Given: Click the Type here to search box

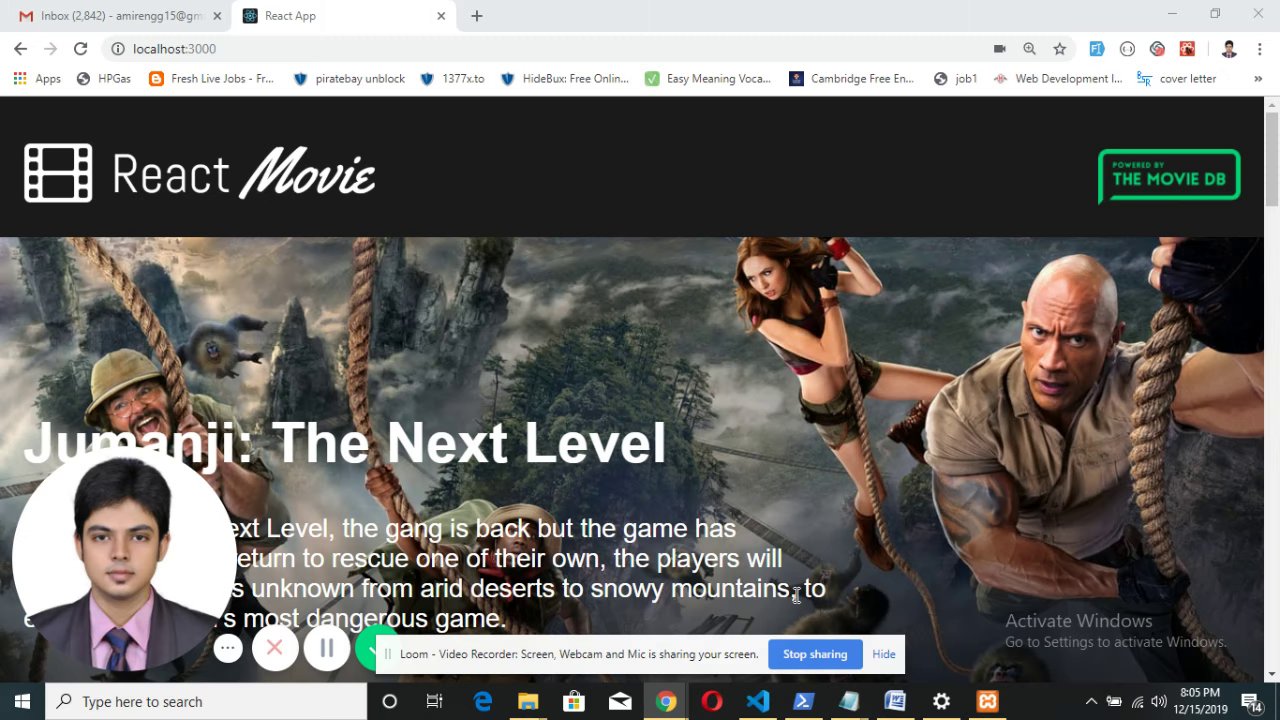Looking at the screenshot, I should click(x=206, y=701).
